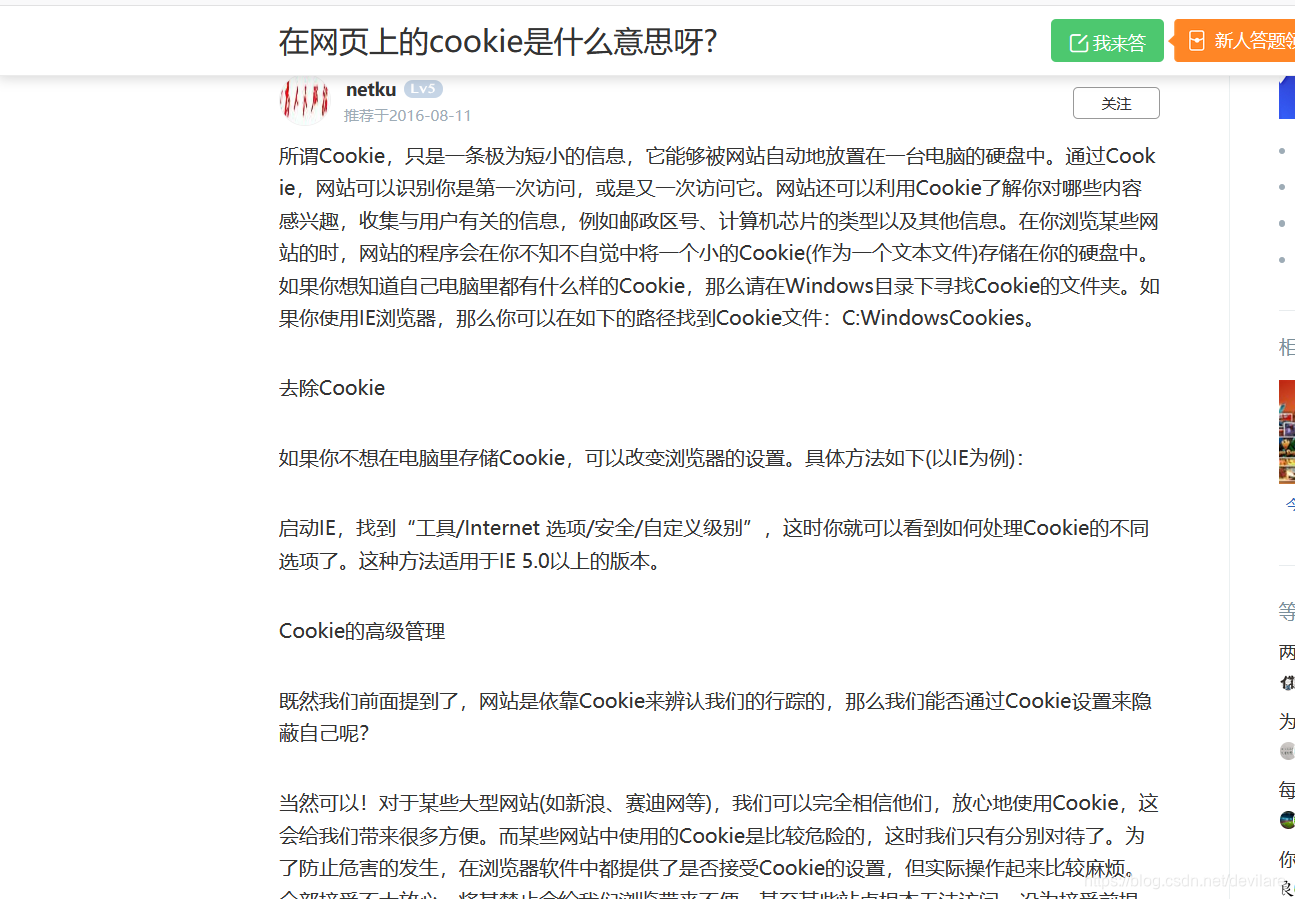Click the username netku
The height and width of the screenshot is (899, 1295).
tap(371, 88)
